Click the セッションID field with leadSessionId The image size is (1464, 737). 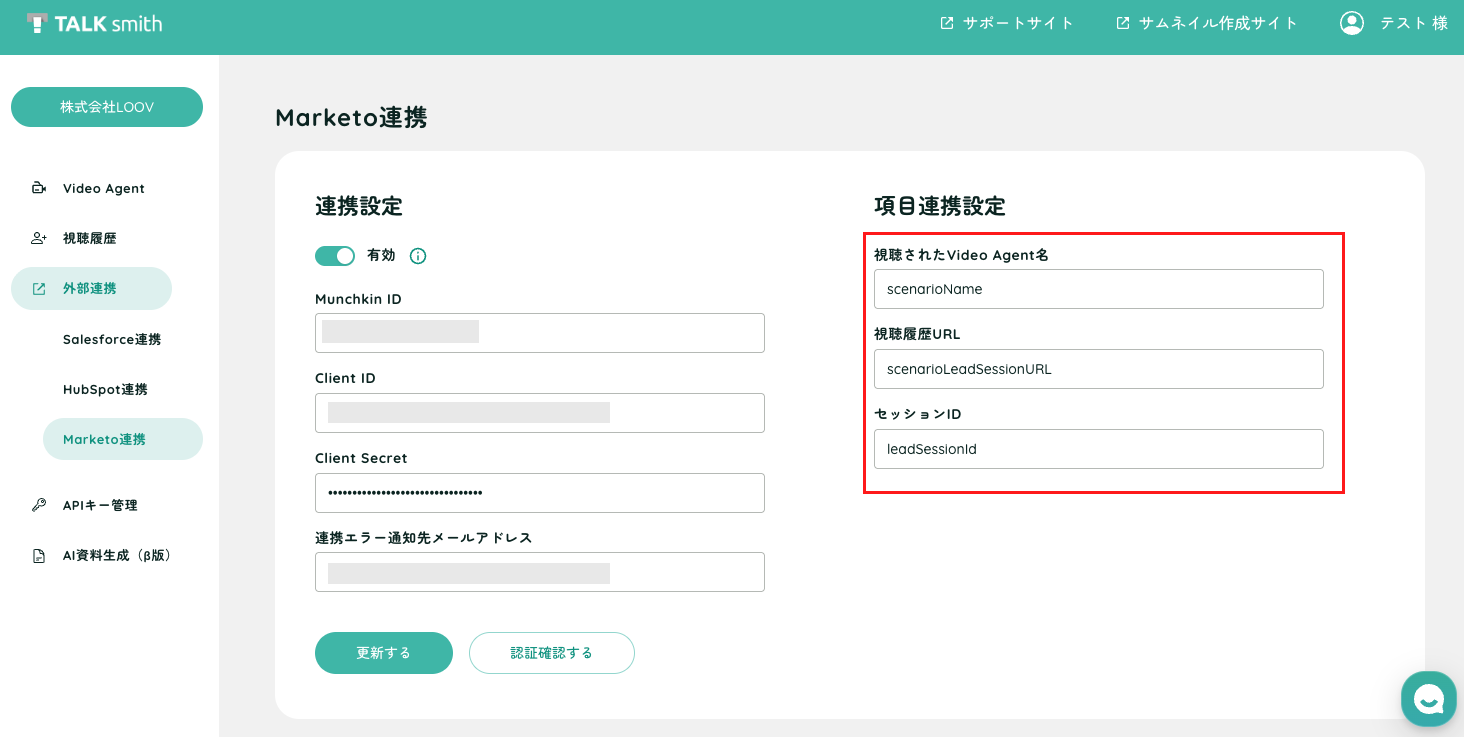tap(1099, 449)
